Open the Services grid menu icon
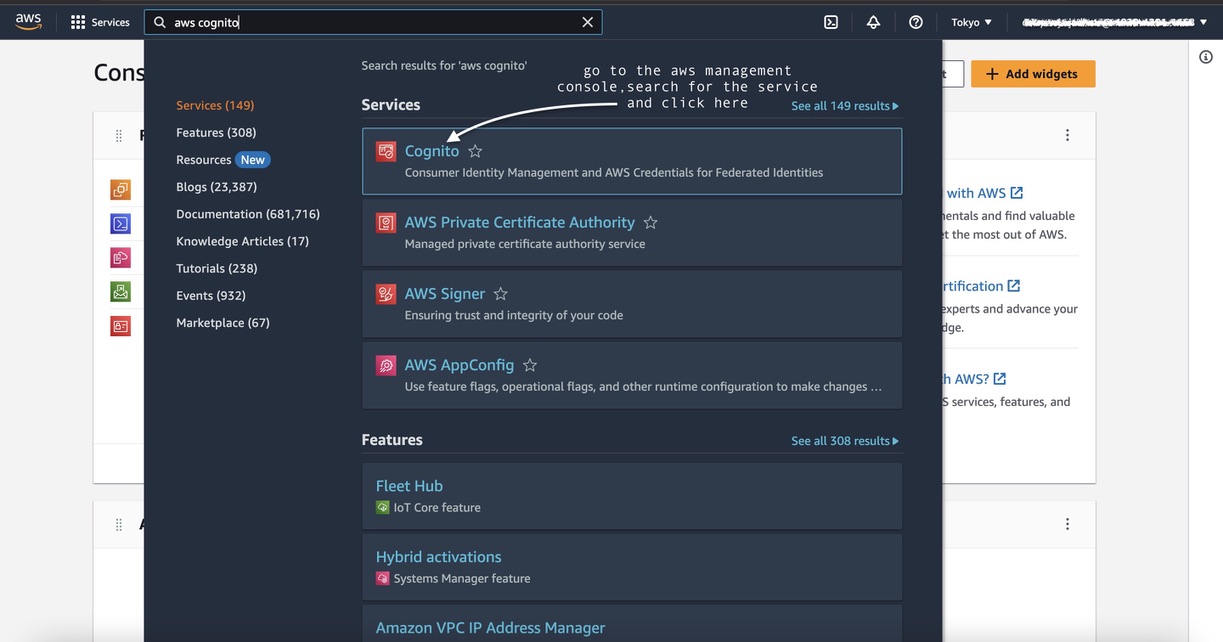Screen dimensions: 1223x642 tap(79, 21)
